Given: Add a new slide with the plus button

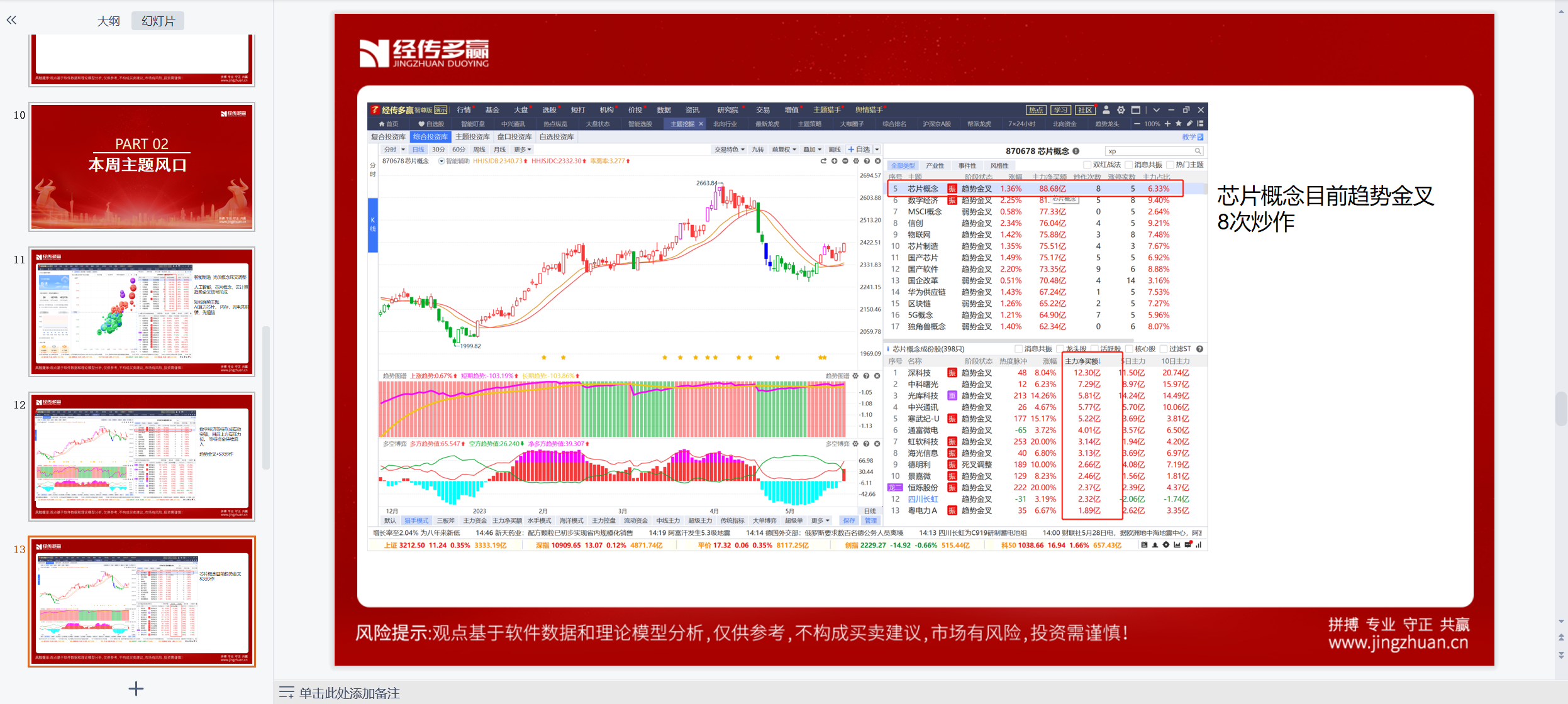Looking at the screenshot, I should pos(136,688).
